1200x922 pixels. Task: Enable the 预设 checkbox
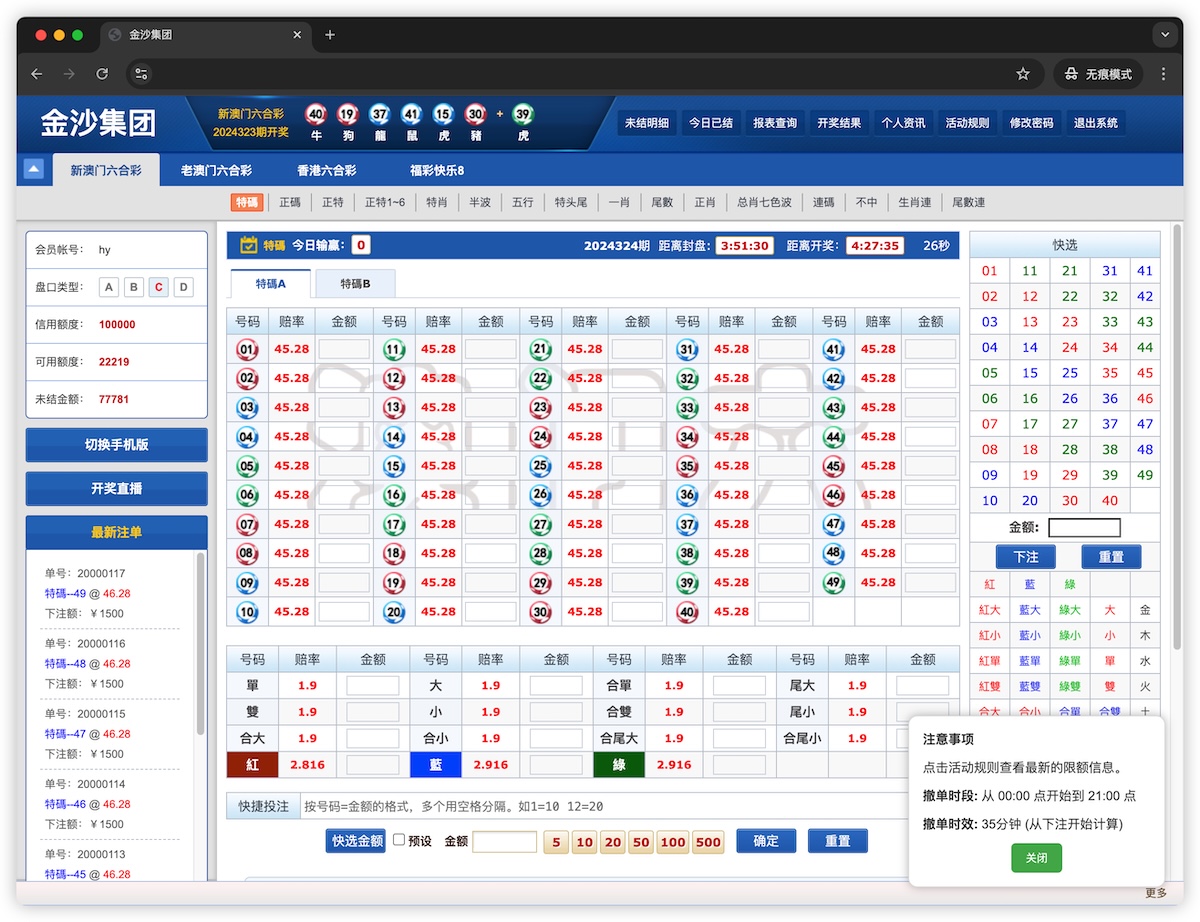(399, 841)
